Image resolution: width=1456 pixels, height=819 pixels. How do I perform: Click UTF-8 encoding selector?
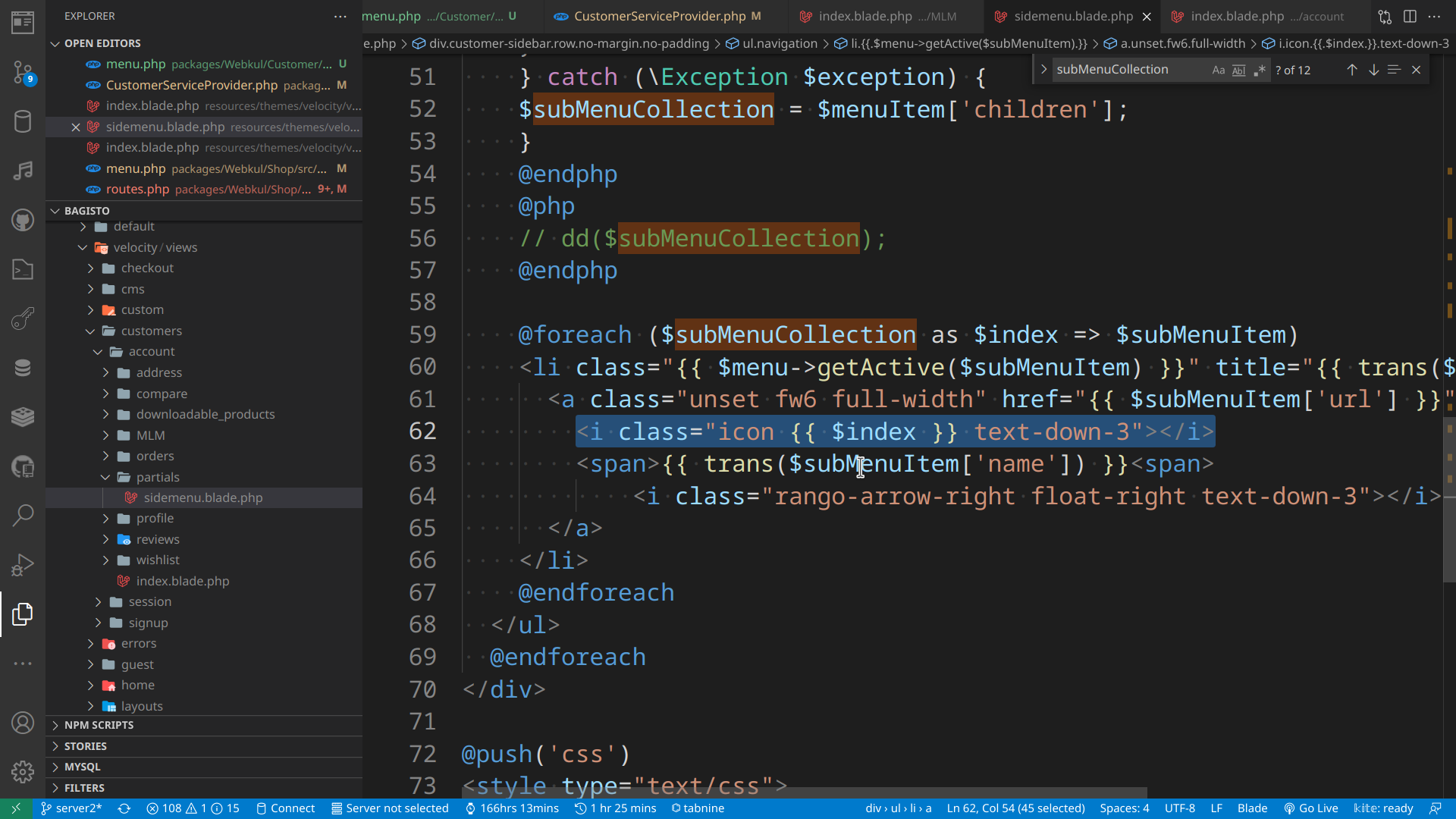(1179, 808)
